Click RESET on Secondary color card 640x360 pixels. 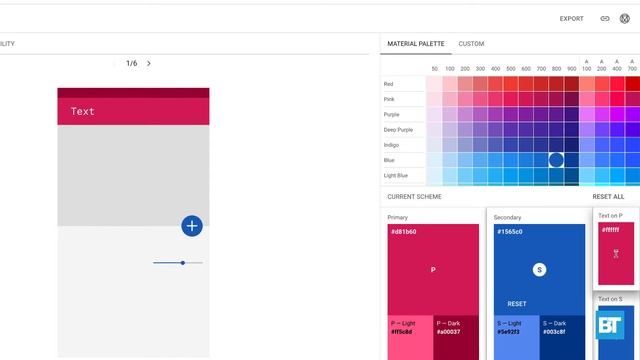[516, 304]
